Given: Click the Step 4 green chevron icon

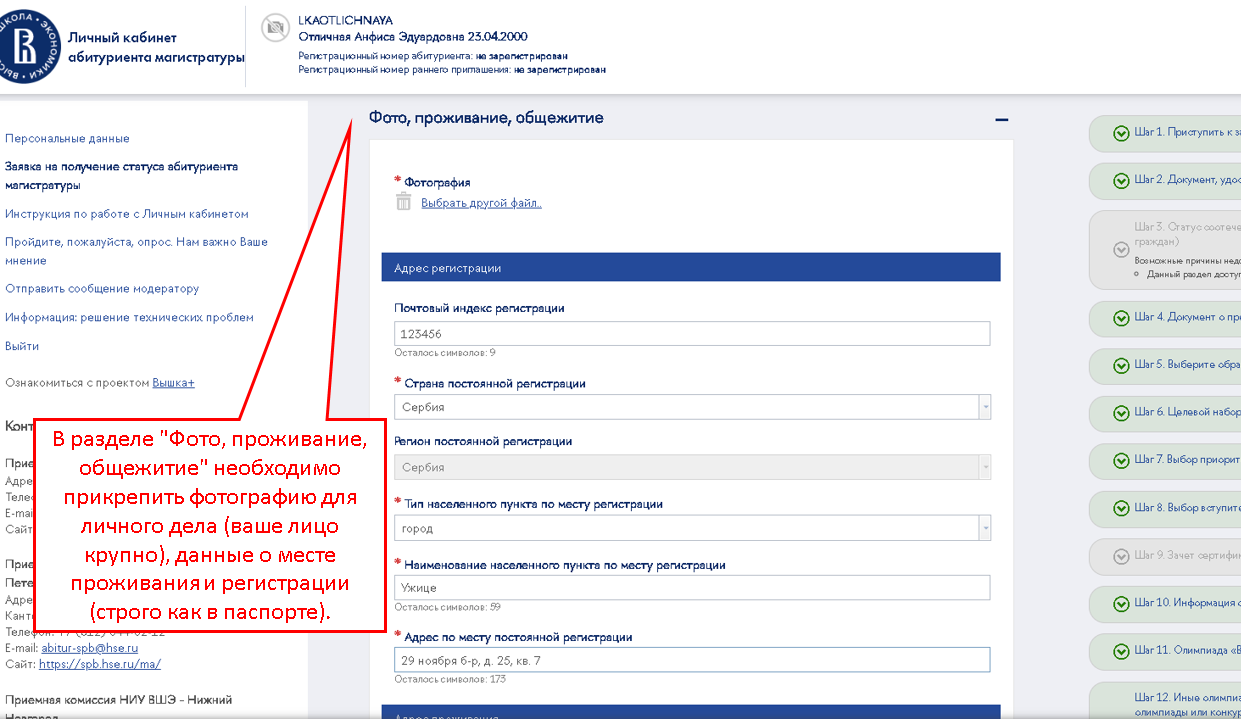Looking at the screenshot, I should (x=1121, y=318).
